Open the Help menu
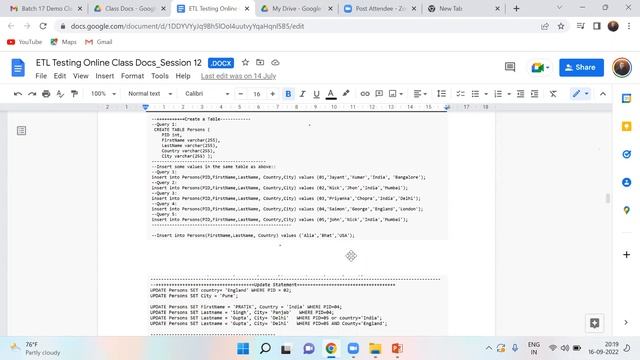This screenshot has width=640, height=360. 183,76
